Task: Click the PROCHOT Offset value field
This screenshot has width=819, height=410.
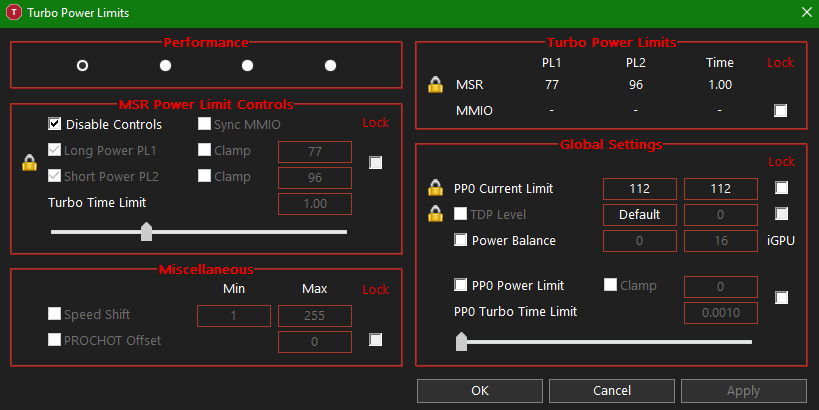Action: [x=314, y=342]
